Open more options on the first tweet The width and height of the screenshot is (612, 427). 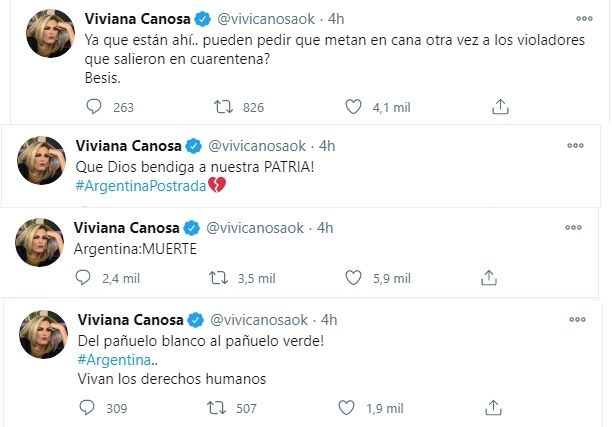[584, 19]
